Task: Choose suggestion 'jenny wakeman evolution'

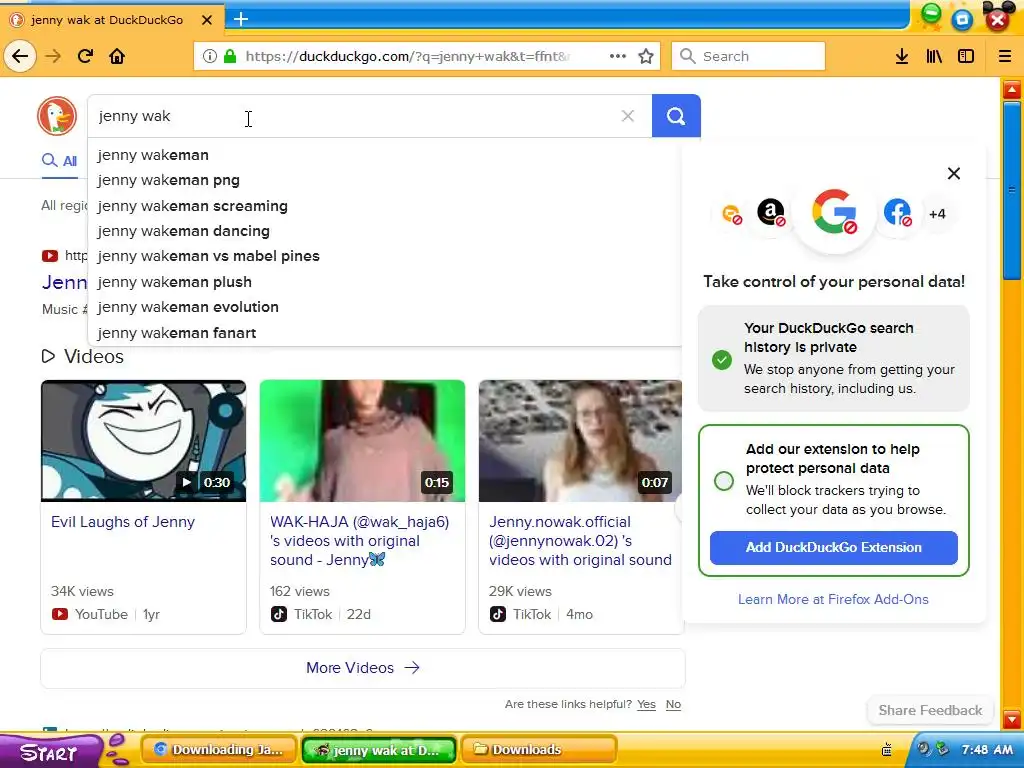Action: point(385,307)
